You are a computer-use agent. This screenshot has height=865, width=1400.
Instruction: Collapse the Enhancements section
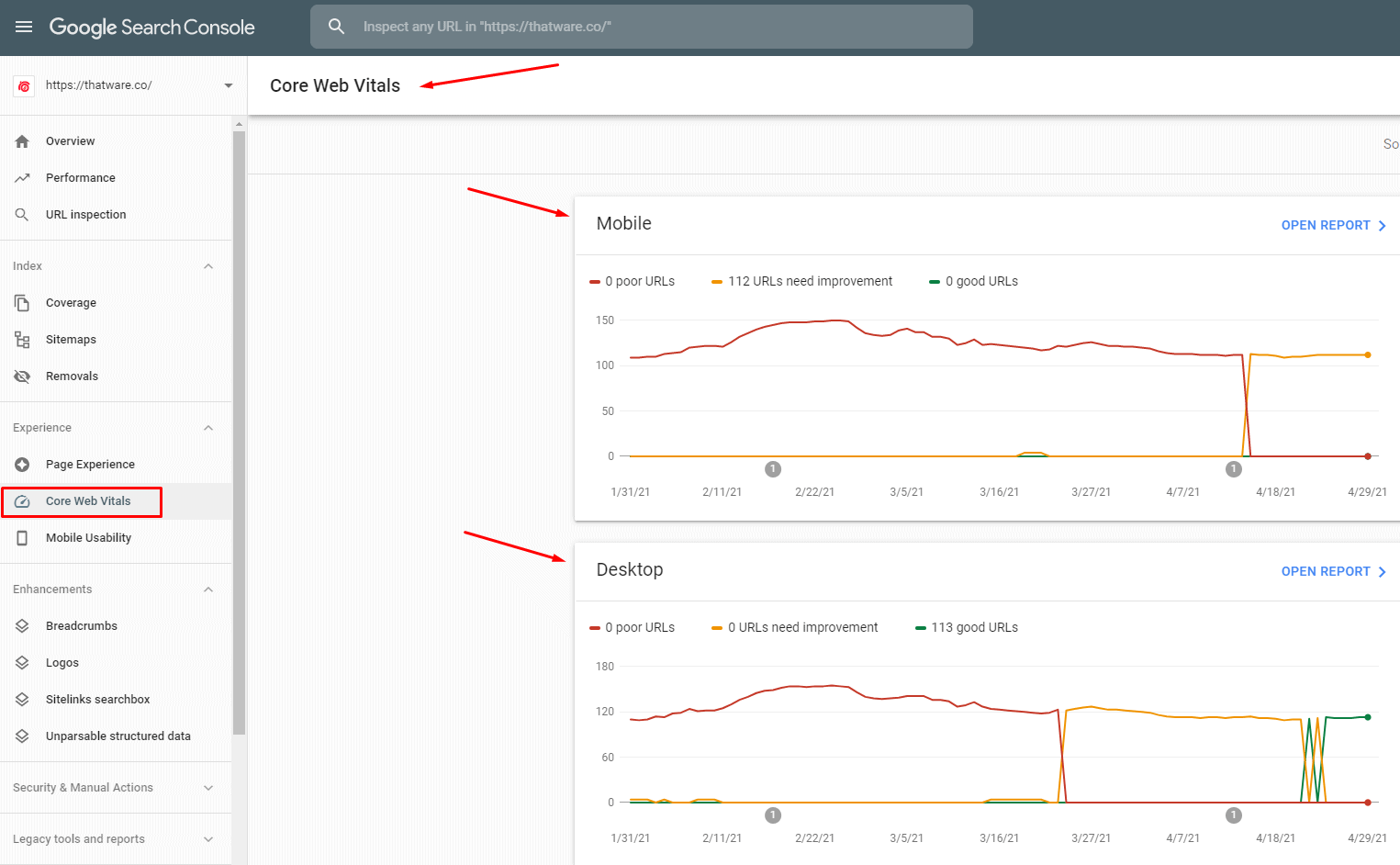[208, 590]
